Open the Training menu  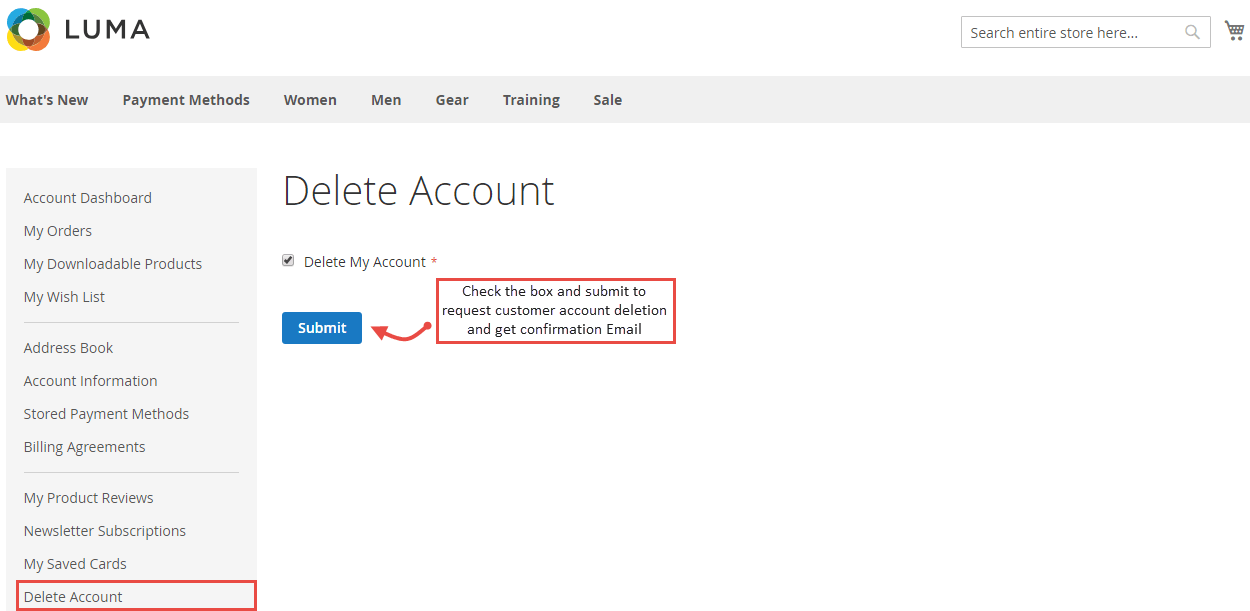[x=531, y=100]
